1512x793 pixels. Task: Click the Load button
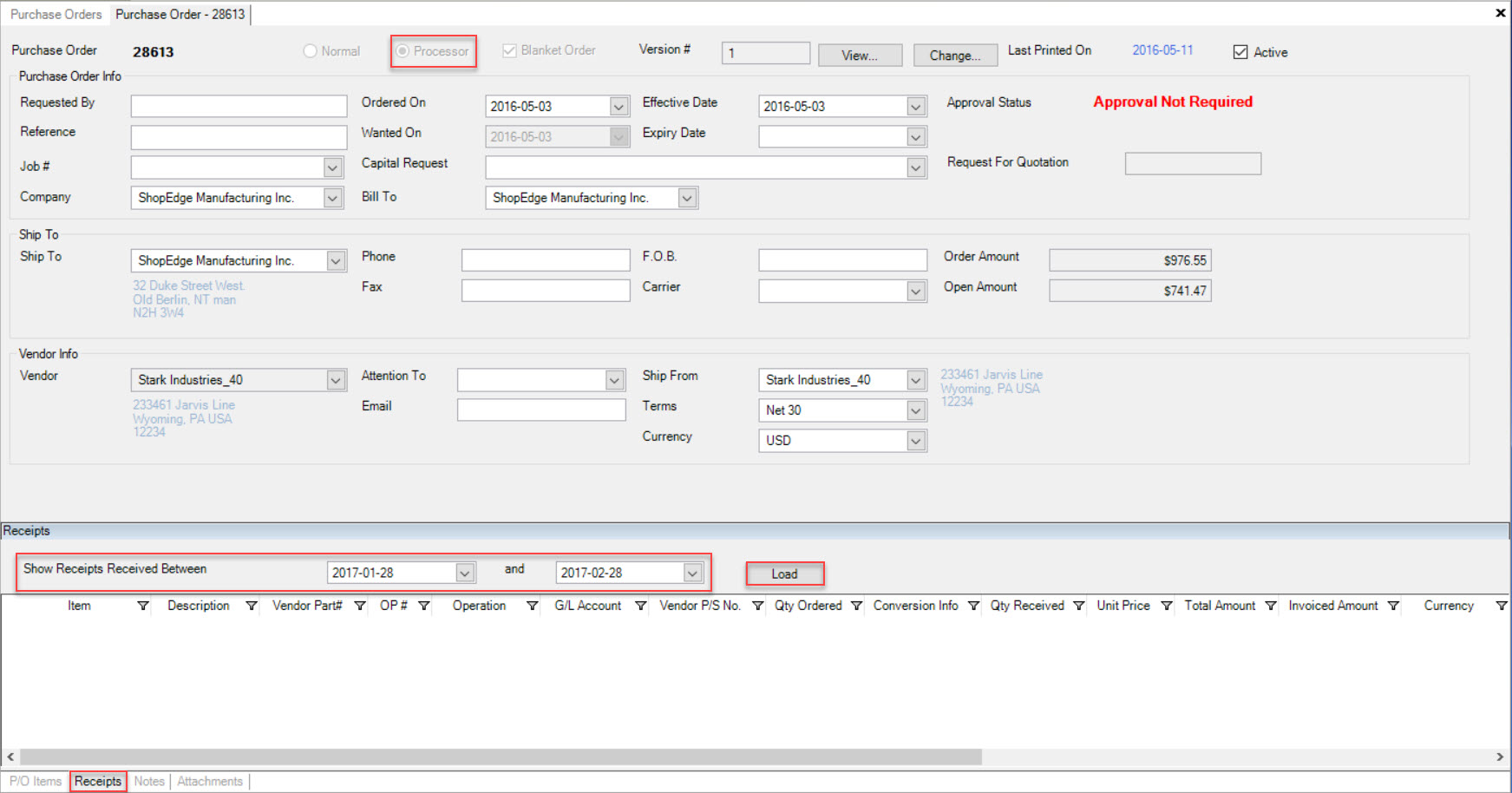[x=784, y=573]
